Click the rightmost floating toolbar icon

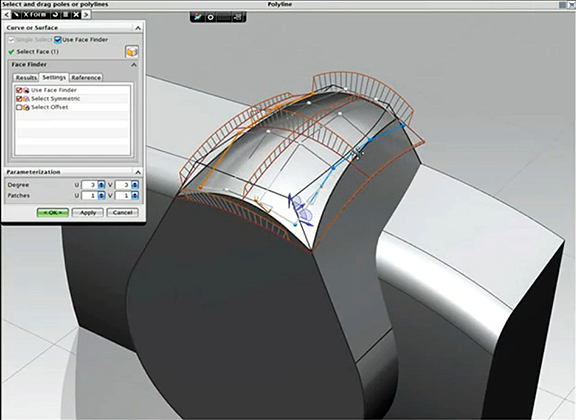[238, 17]
